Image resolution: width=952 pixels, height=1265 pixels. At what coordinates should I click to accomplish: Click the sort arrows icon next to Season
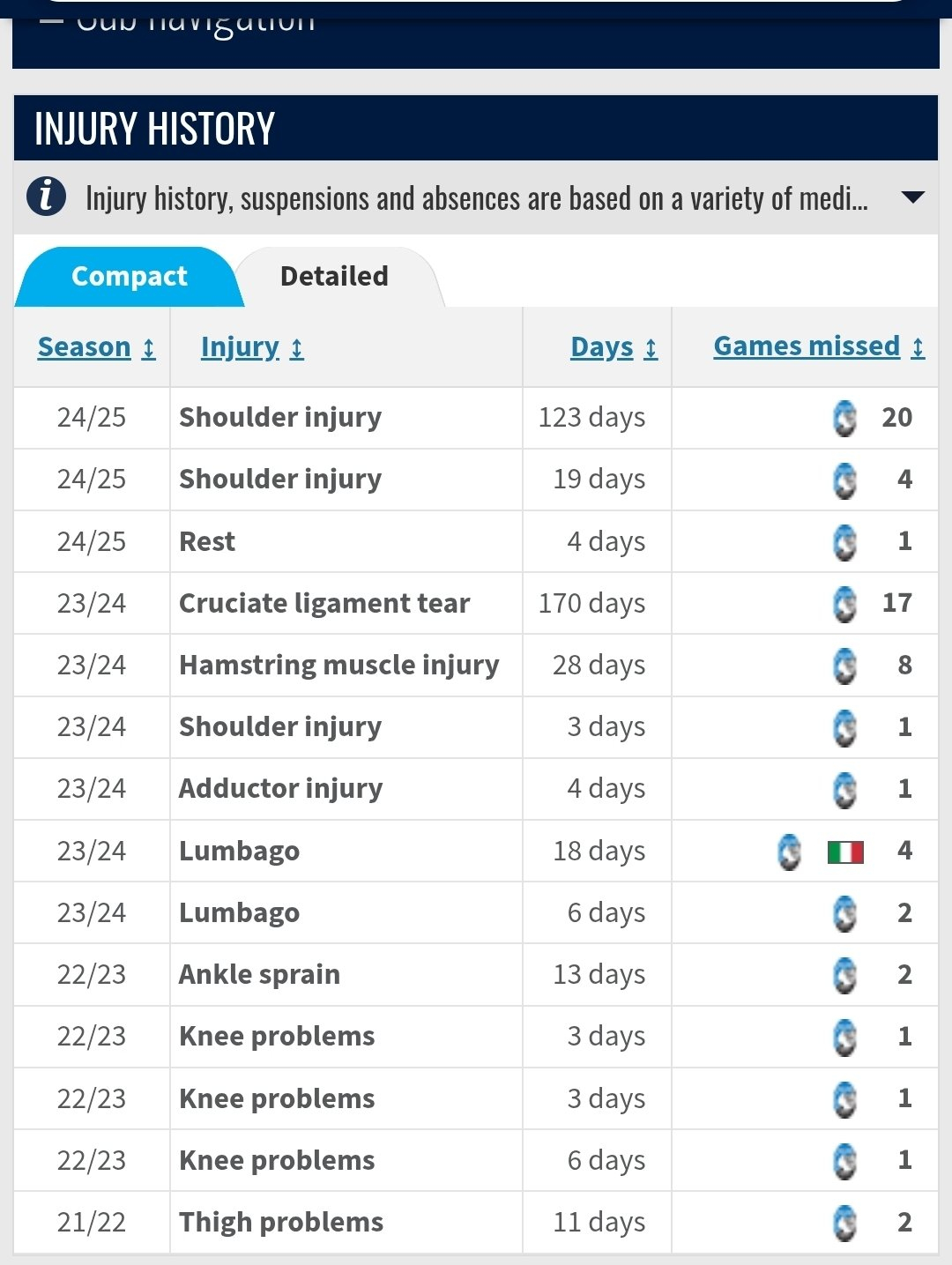tap(149, 349)
